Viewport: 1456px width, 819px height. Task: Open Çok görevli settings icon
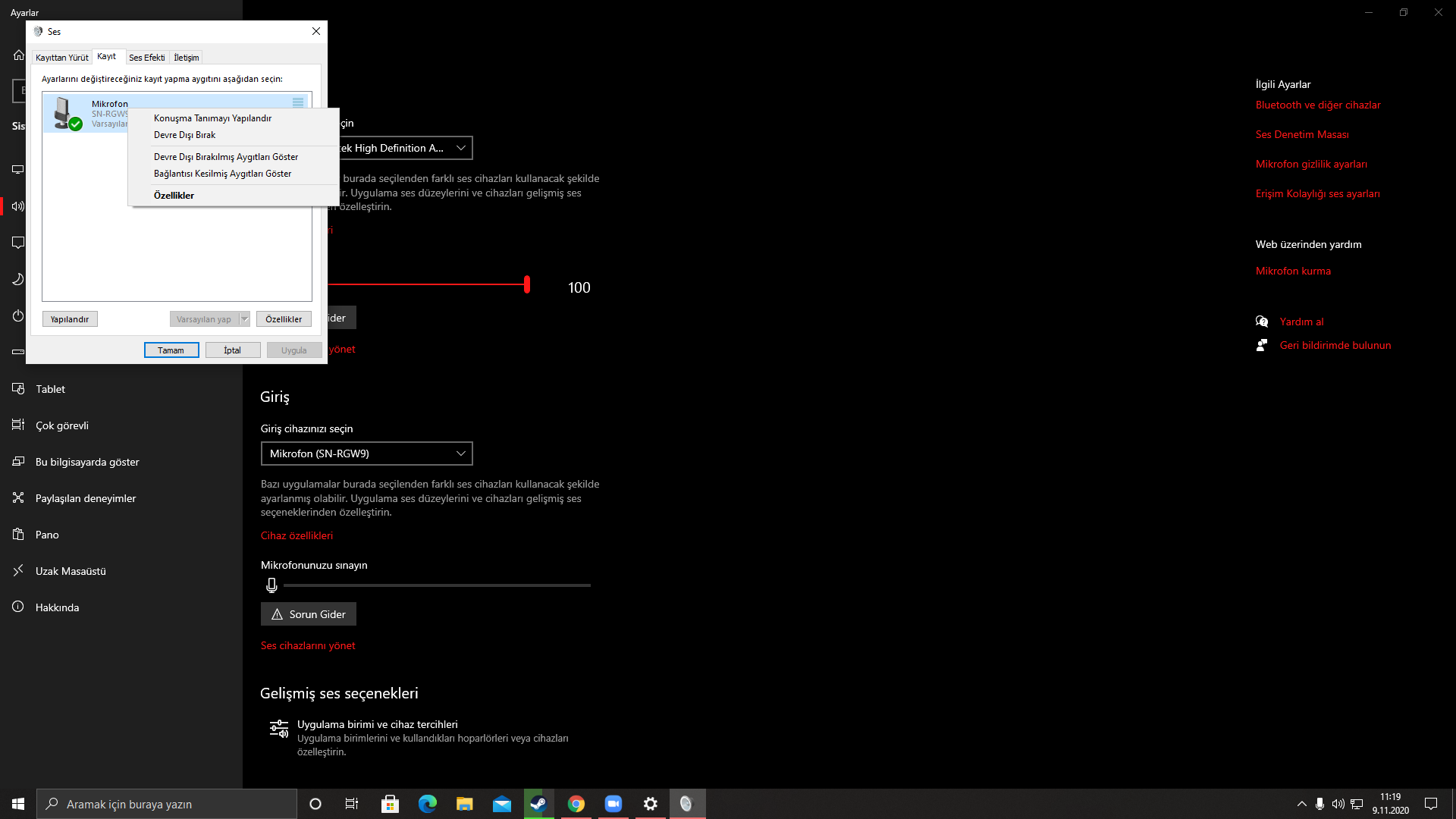point(18,425)
